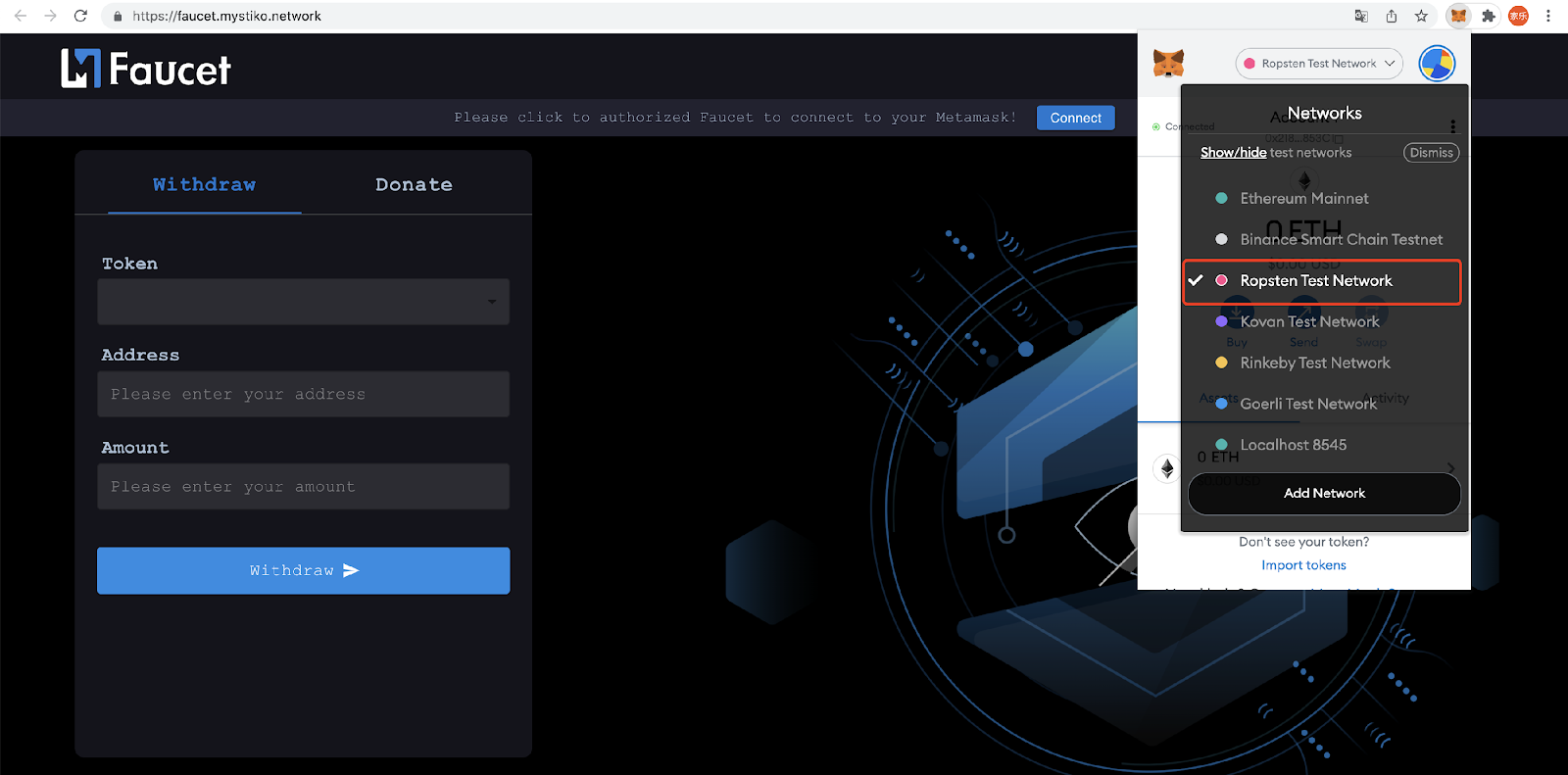Click the browser forward arrow
The image size is (1568, 775).
pos(50,16)
